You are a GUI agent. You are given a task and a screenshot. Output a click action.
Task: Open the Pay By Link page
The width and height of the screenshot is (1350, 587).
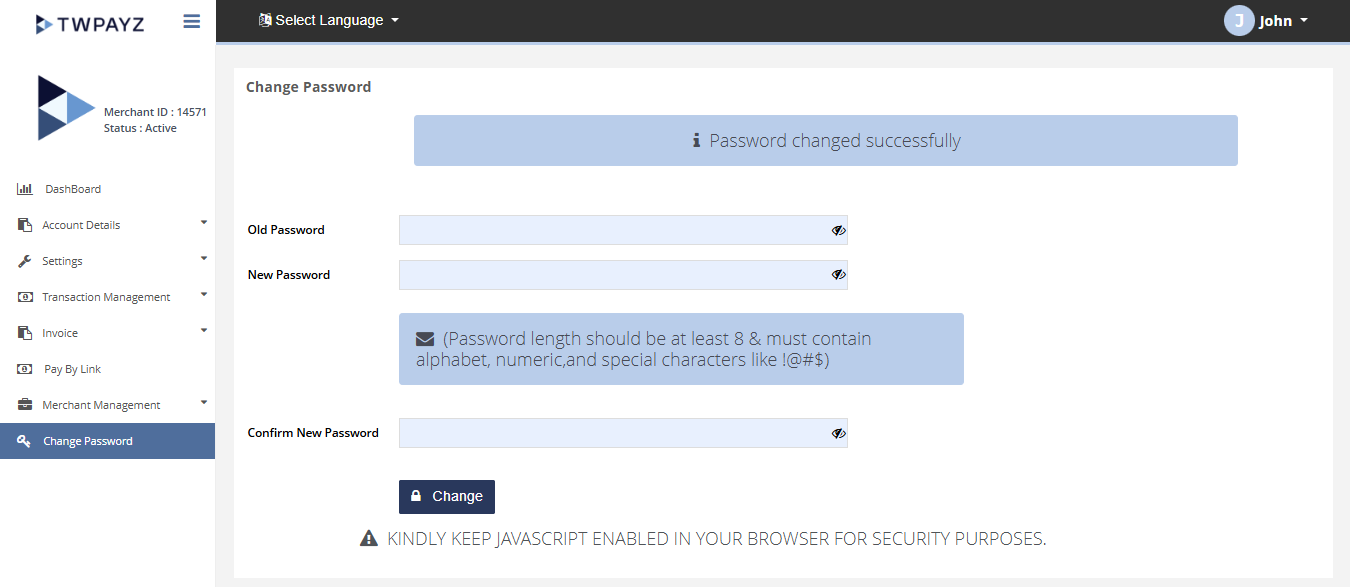[x=73, y=369]
